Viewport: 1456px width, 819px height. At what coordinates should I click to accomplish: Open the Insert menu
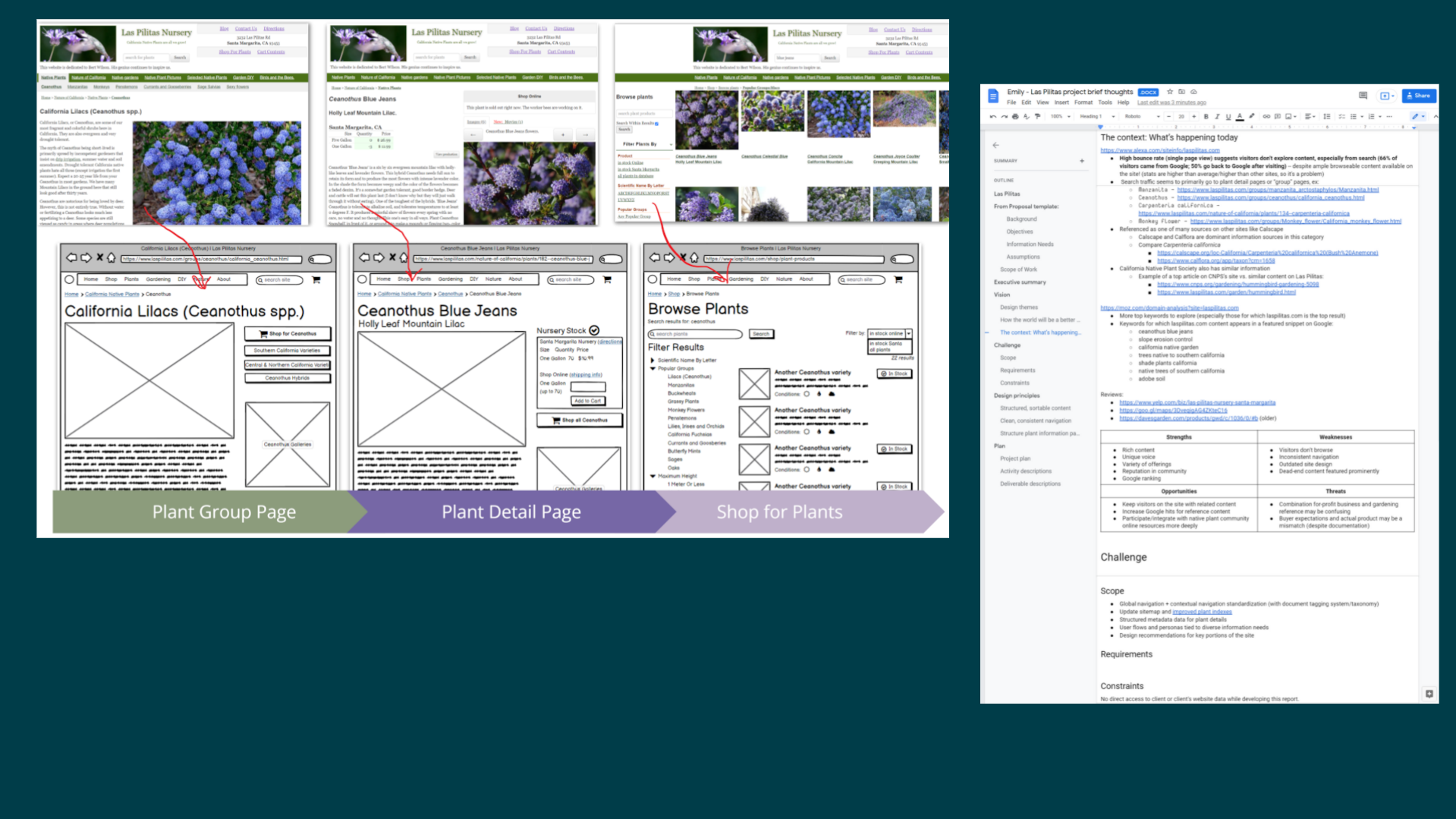(x=1061, y=102)
